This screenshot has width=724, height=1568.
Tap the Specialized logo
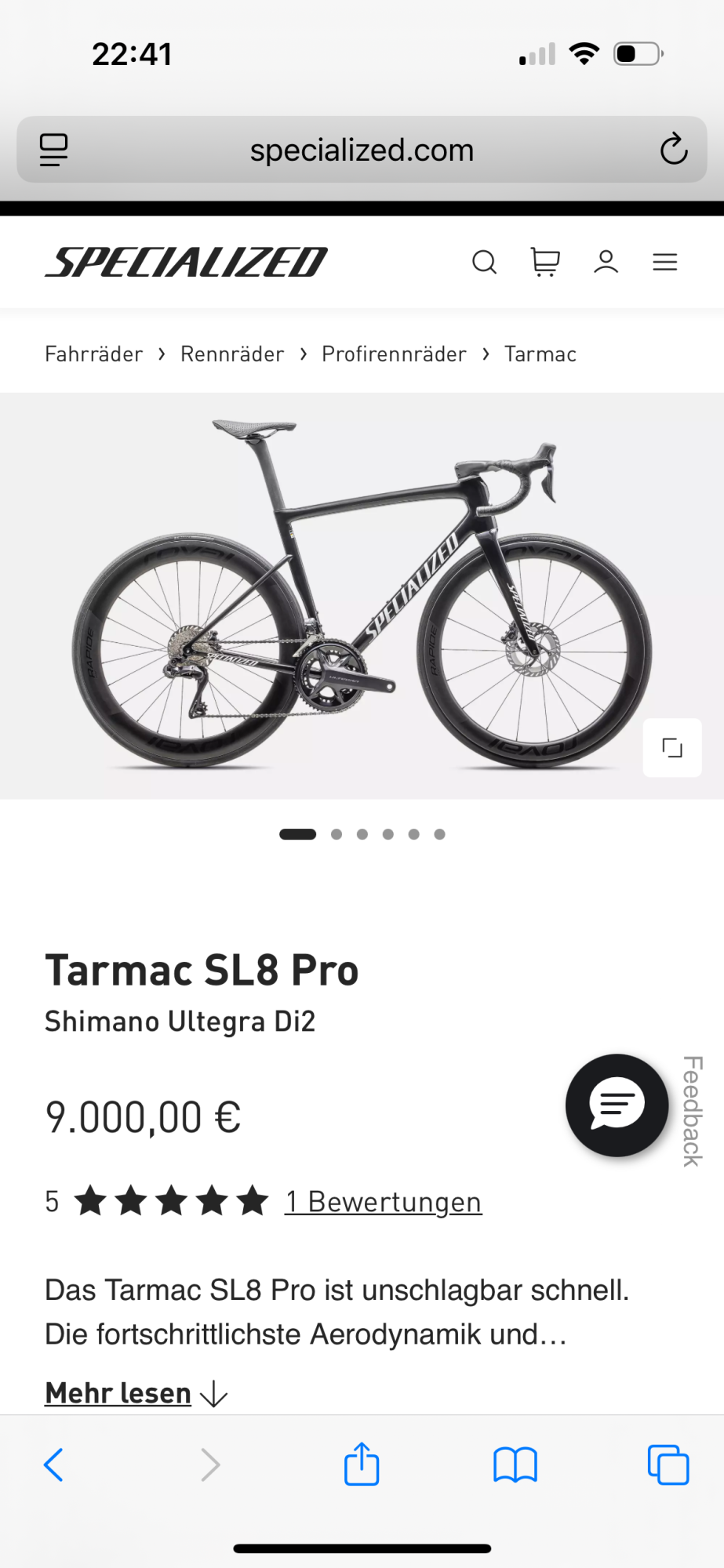coord(187,262)
